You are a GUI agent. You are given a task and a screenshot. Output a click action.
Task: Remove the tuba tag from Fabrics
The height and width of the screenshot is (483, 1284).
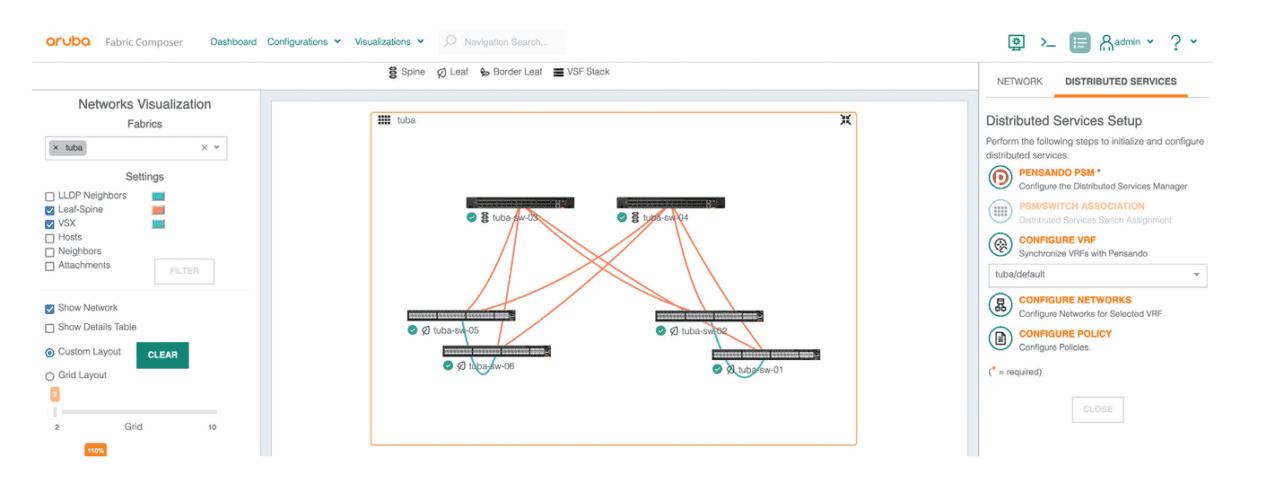55,148
